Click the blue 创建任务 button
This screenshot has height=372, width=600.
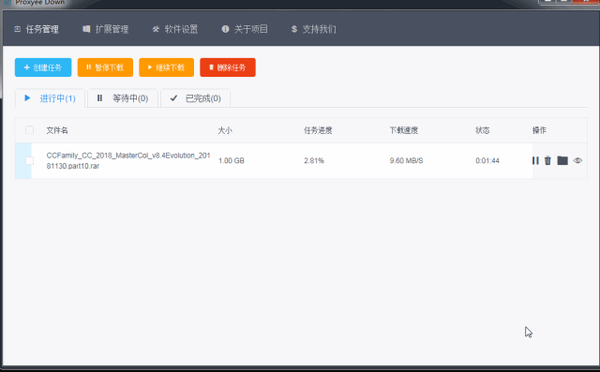(x=43, y=67)
